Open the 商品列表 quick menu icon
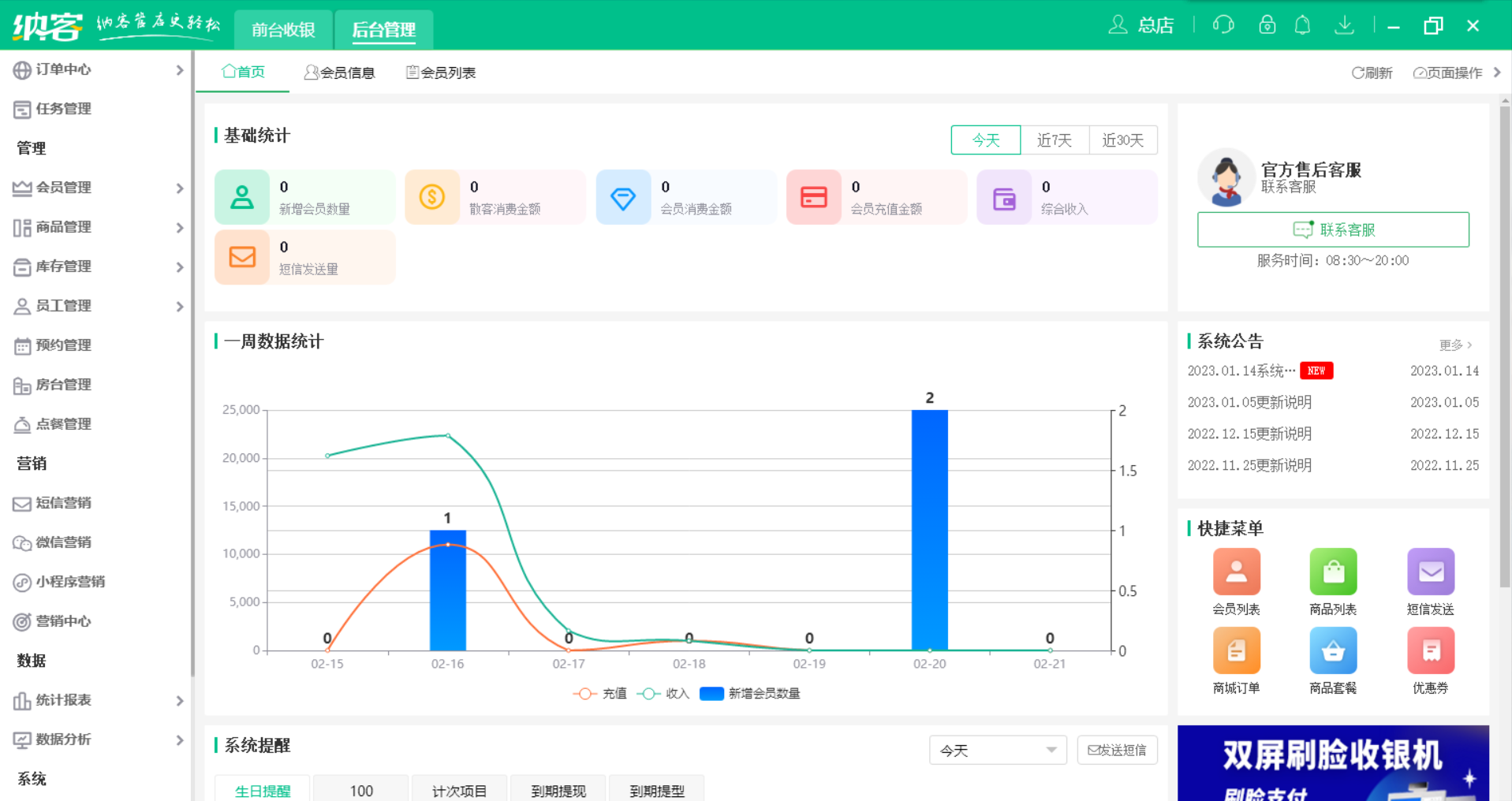The width and height of the screenshot is (1512, 801). tap(1332, 571)
